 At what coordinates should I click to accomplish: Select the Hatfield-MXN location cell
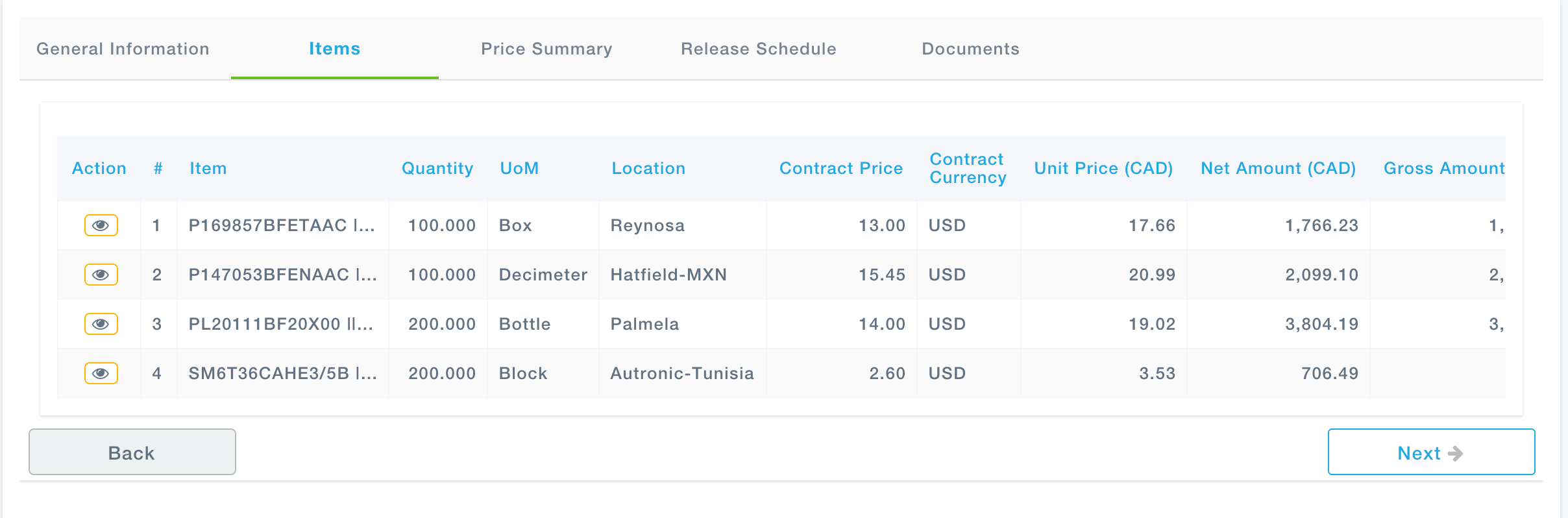click(x=668, y=275)
